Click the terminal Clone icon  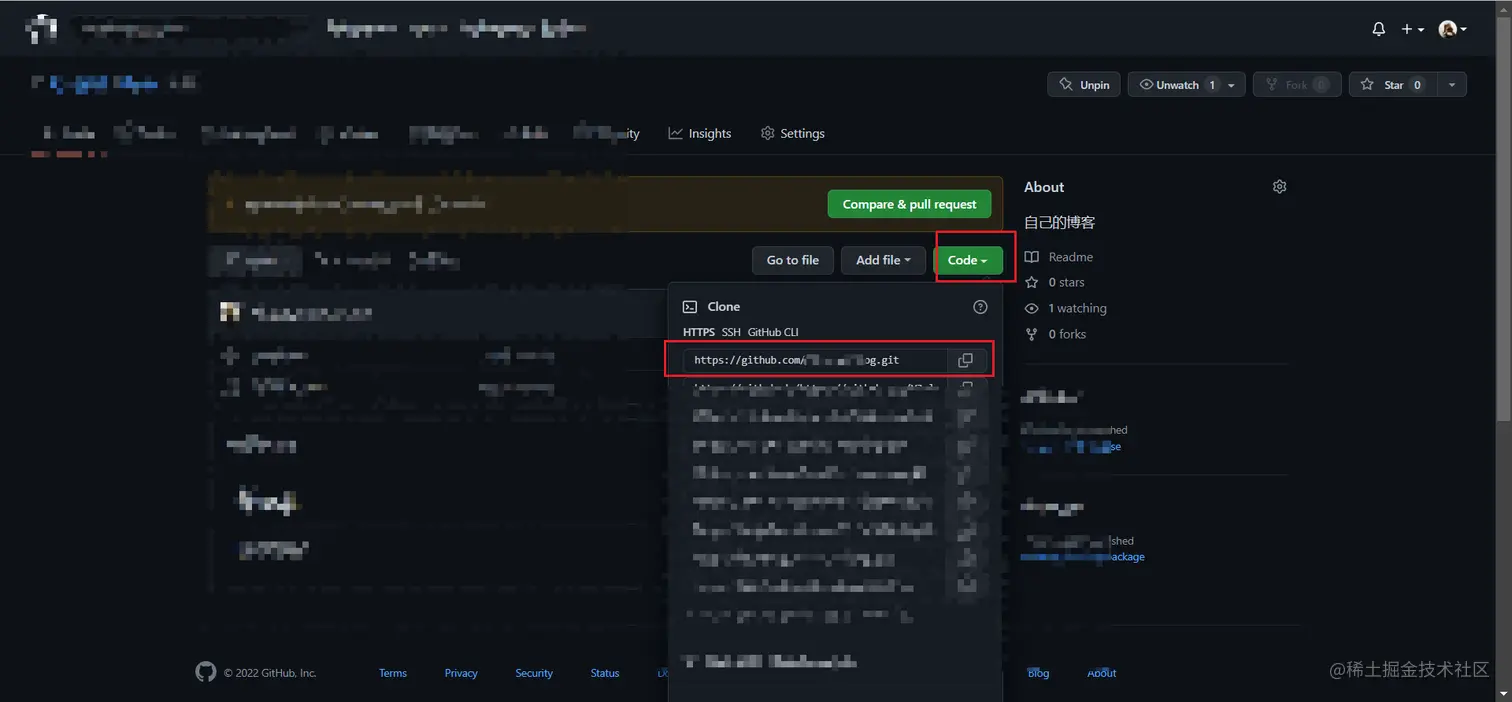click(690, 307)
